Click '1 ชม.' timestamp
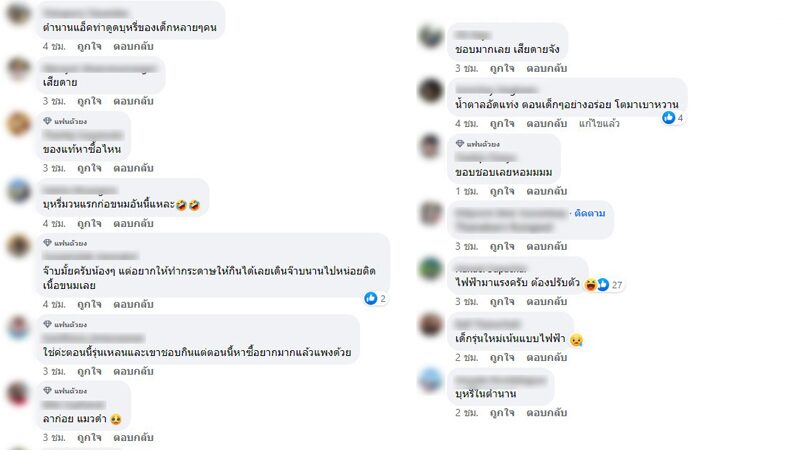The width and height of the screenshot is (800, 450). (466, 191)
